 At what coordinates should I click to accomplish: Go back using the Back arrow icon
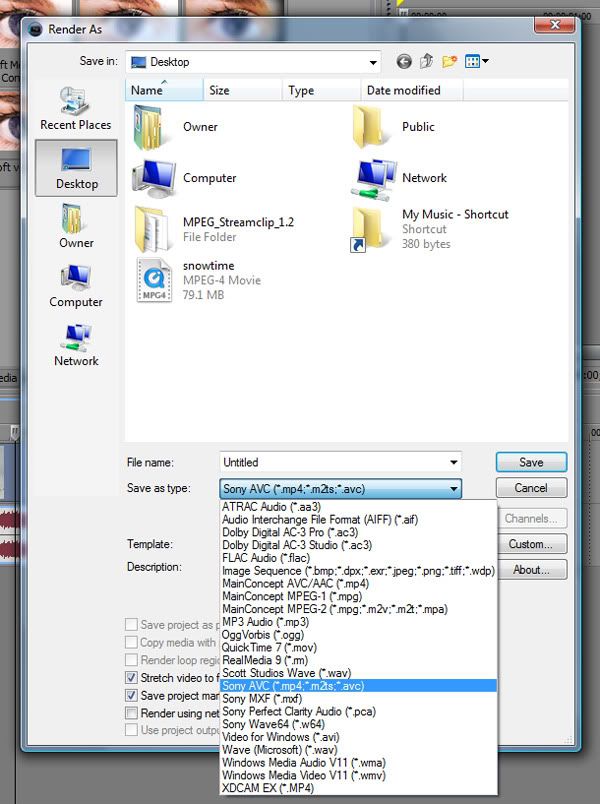[404, 62]
